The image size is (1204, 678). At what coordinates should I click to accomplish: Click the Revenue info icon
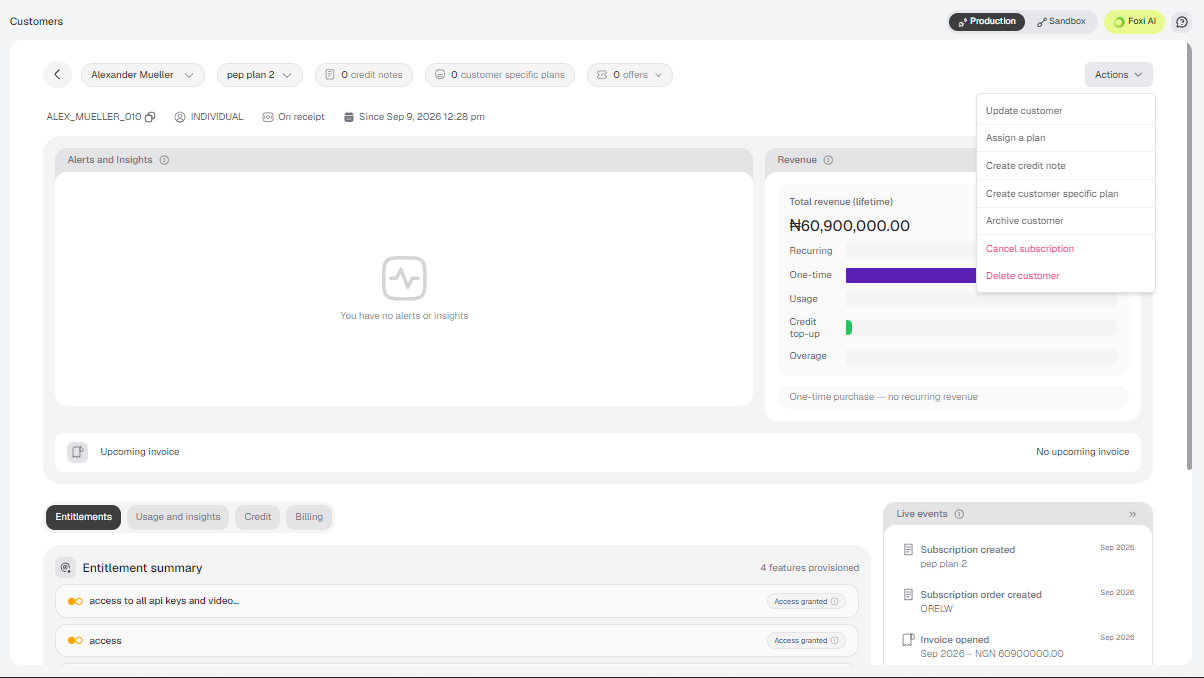828,160
